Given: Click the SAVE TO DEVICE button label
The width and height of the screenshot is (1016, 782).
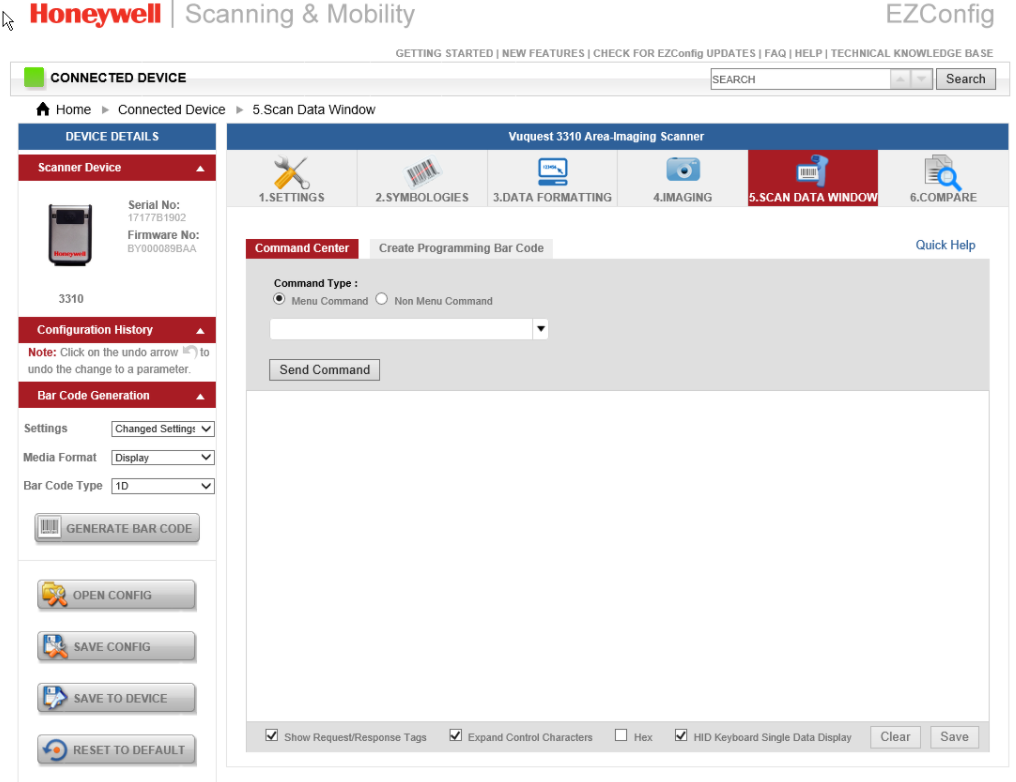Looking at the screenshot, I should click(x=121, y=698).
